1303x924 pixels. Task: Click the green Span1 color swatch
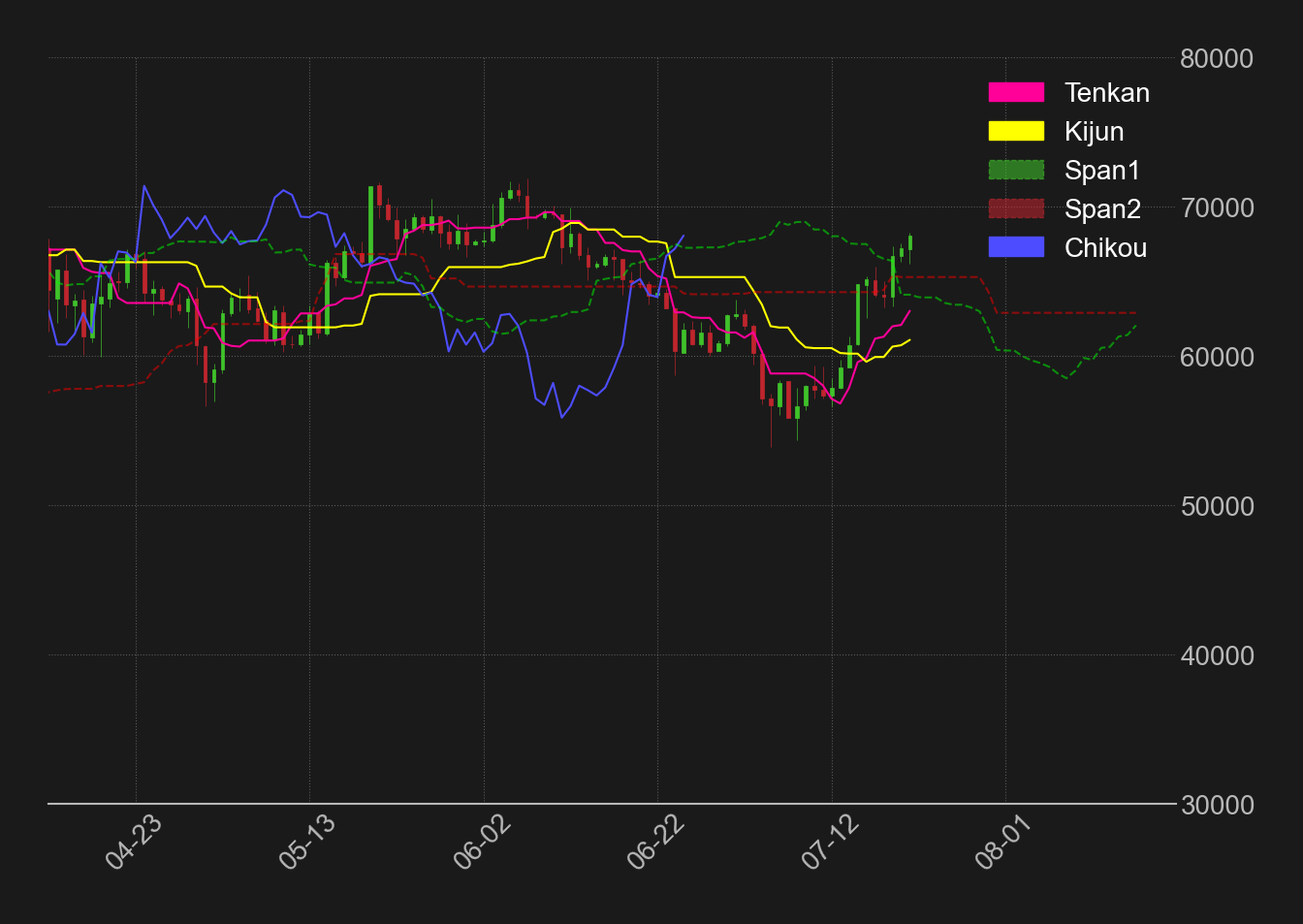1016,170
